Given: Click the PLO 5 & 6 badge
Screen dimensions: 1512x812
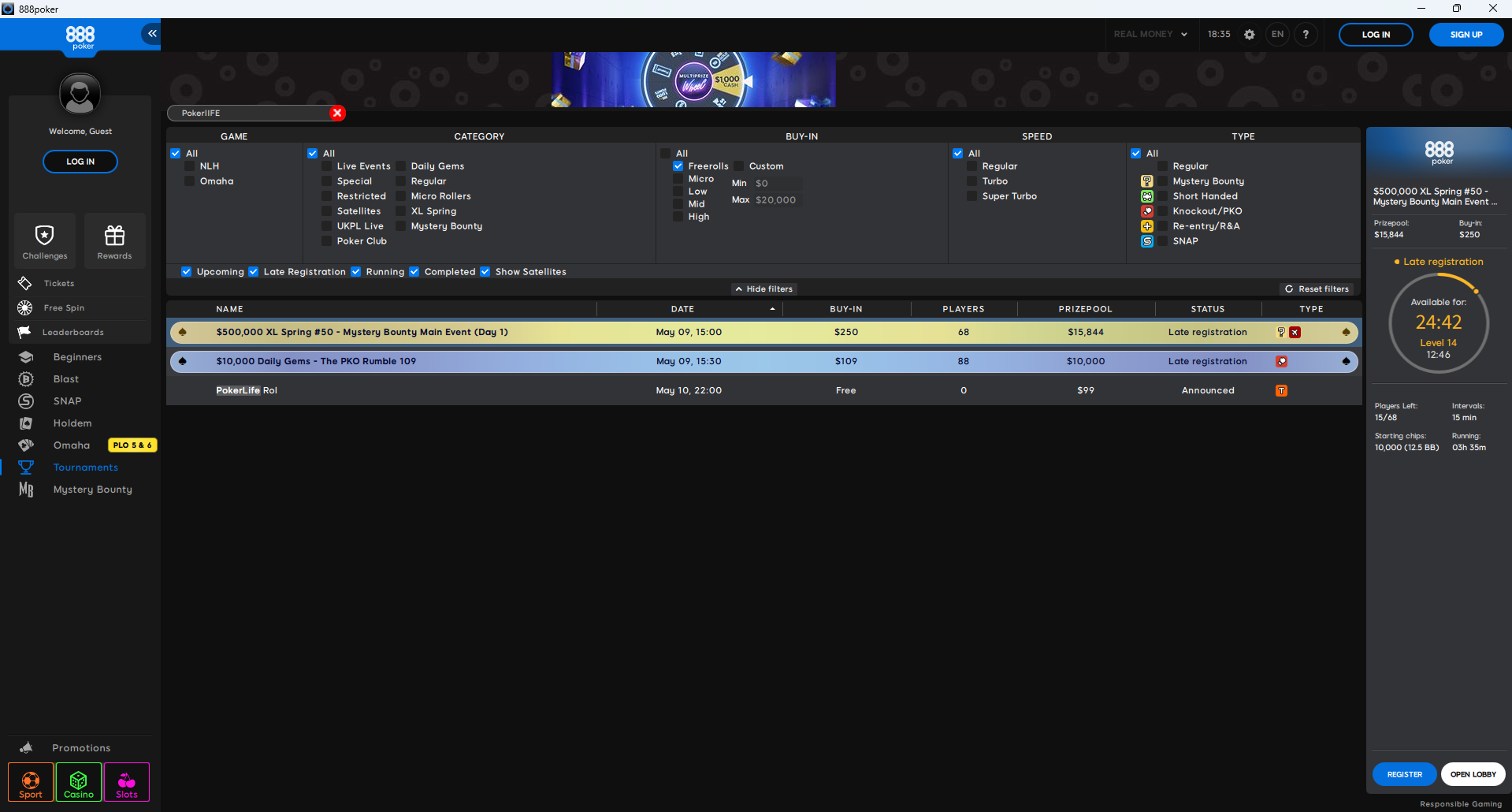Looking at the screenshot, I should [132, 445].
